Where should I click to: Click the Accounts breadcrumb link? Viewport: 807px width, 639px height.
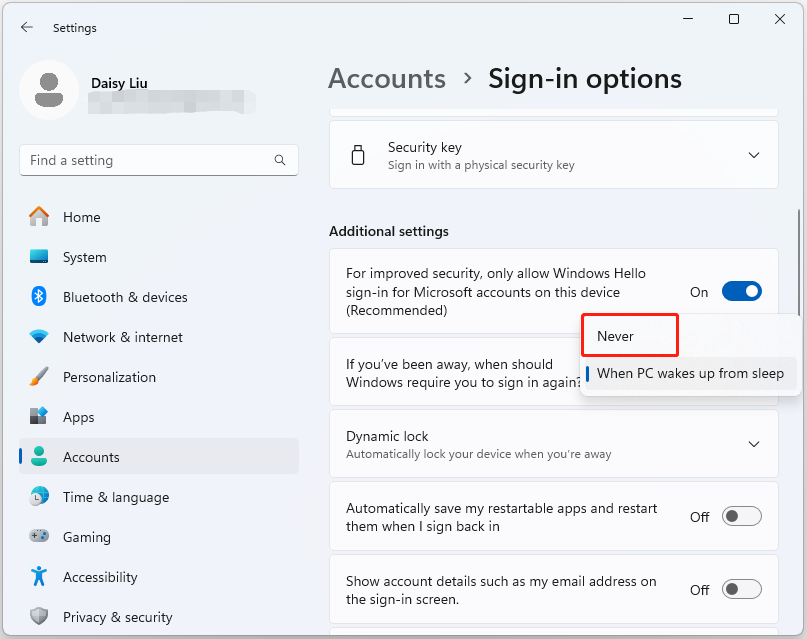tap(387, 79)
